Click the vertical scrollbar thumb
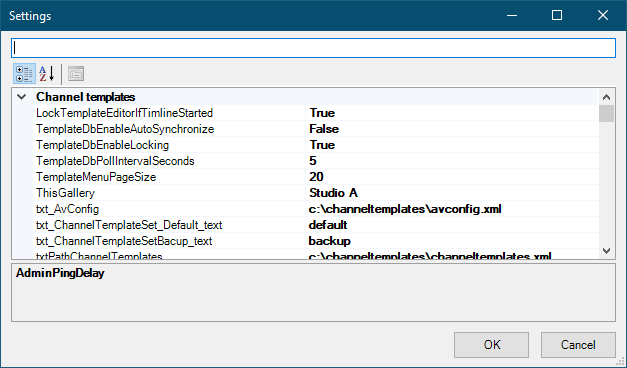 [x=606, y=114]
